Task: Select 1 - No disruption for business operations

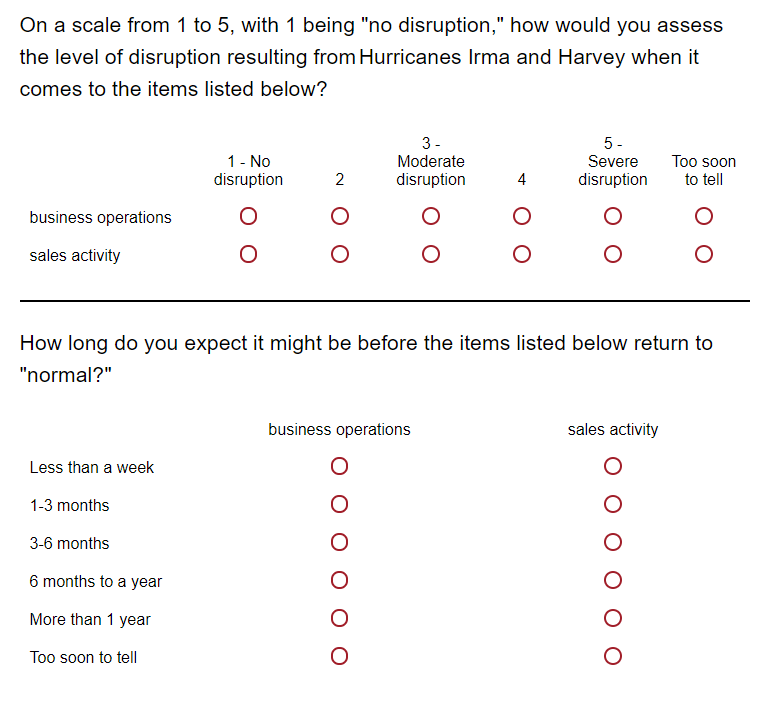Action: pyautogui.click(x=248, y=216)
